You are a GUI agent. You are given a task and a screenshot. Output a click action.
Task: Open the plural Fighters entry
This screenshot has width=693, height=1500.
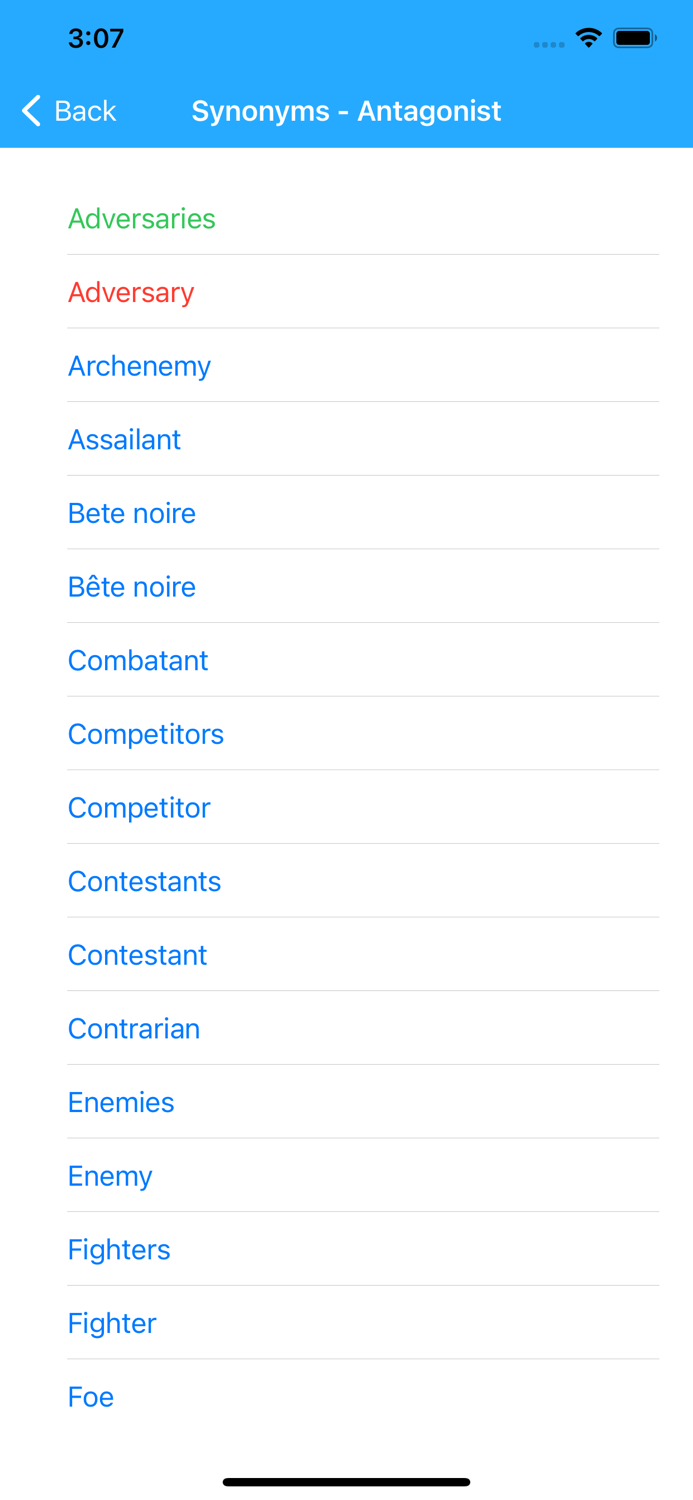coord(119,1250)
